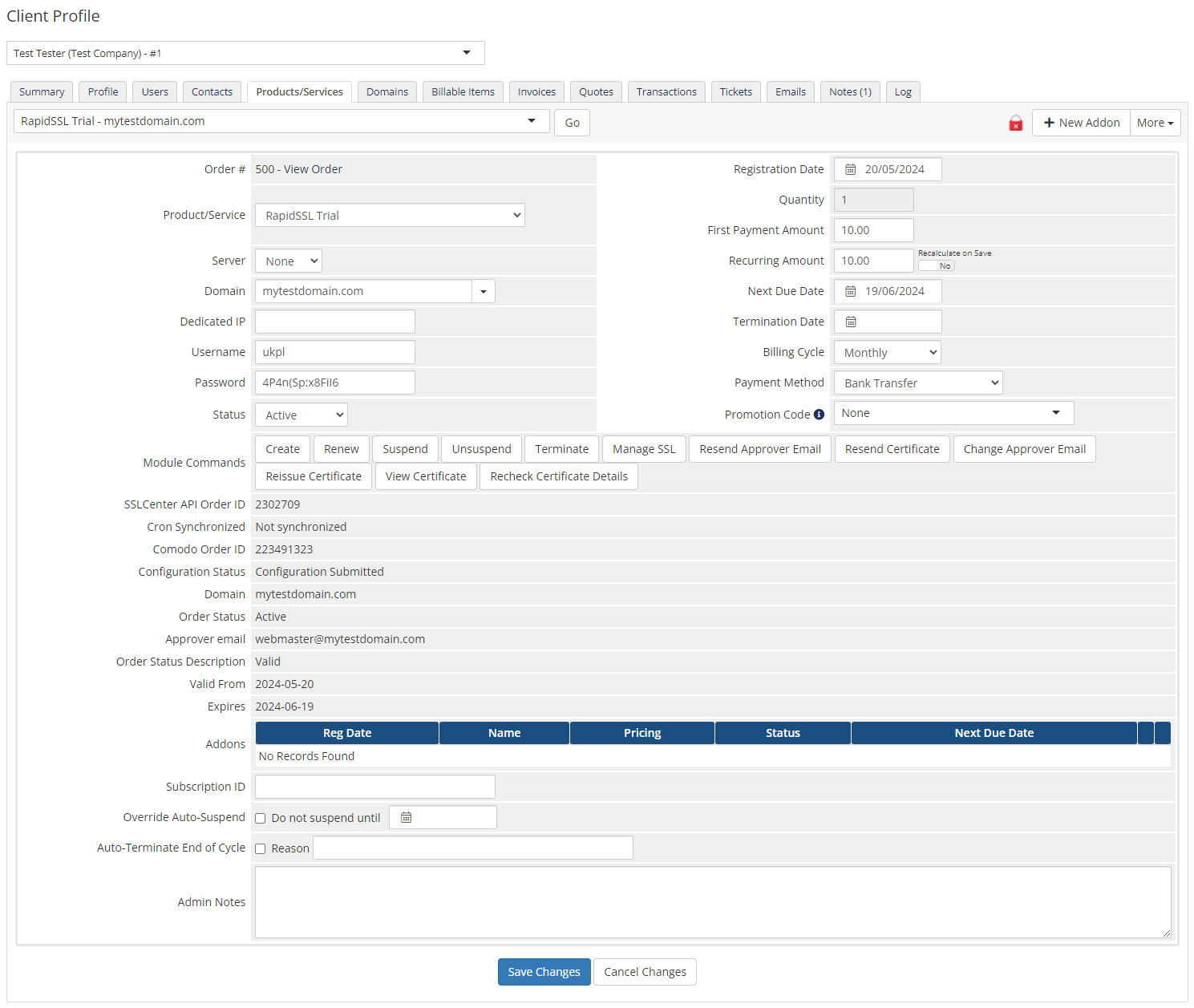The width and height of the screenshot is (1194, 1008).
Task: Open the Next Due Date calendar picker
Action: (851, 291)
